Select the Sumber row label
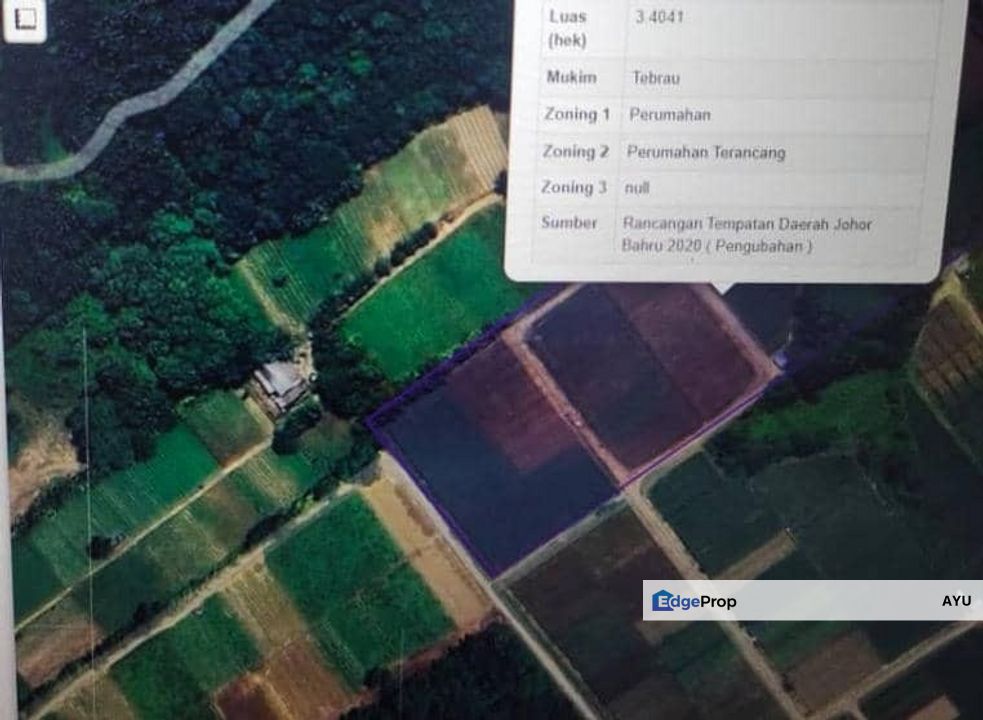The image size is (983, 720). [x=569, y=222]
